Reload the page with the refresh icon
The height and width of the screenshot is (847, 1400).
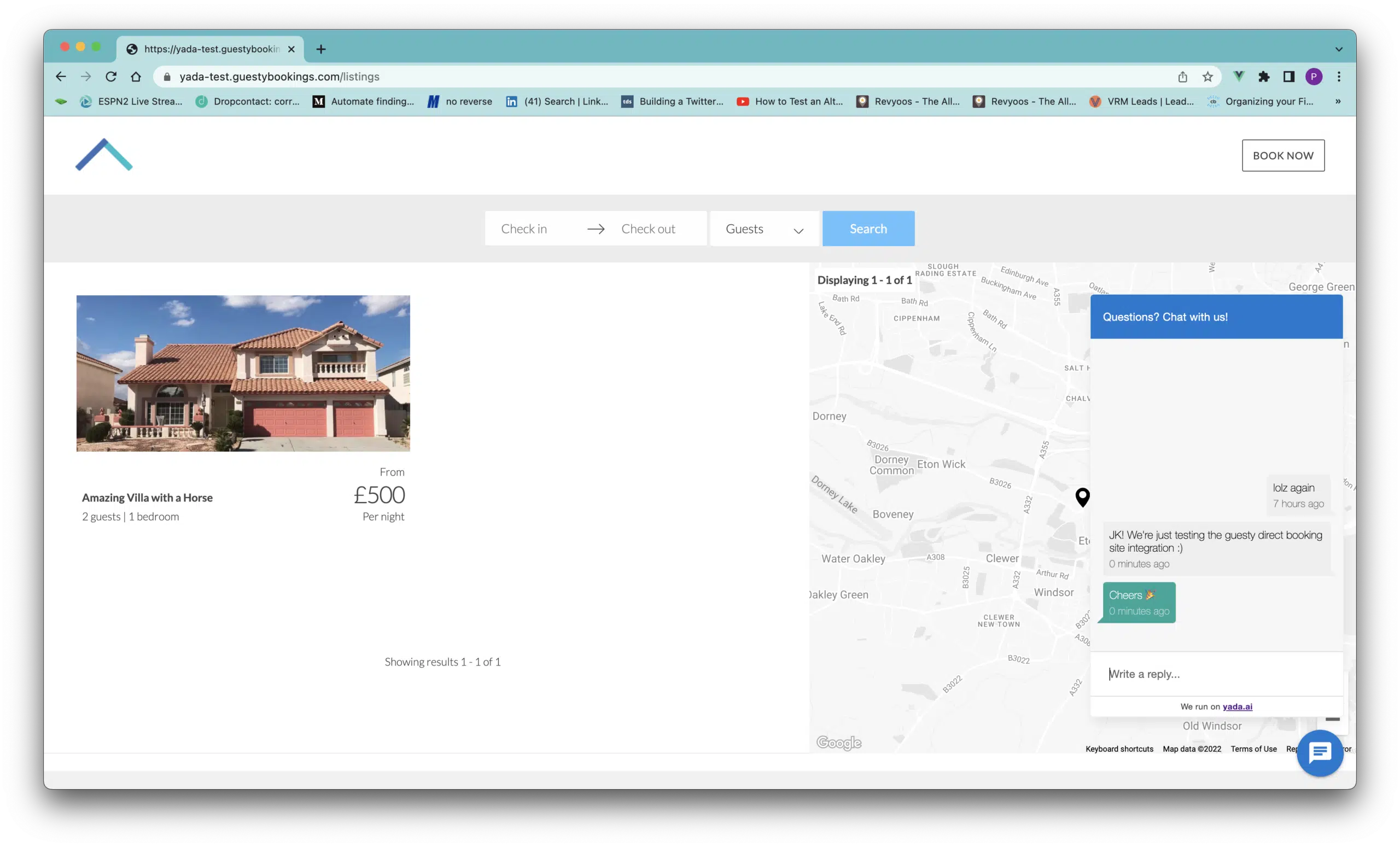(111, 76)
